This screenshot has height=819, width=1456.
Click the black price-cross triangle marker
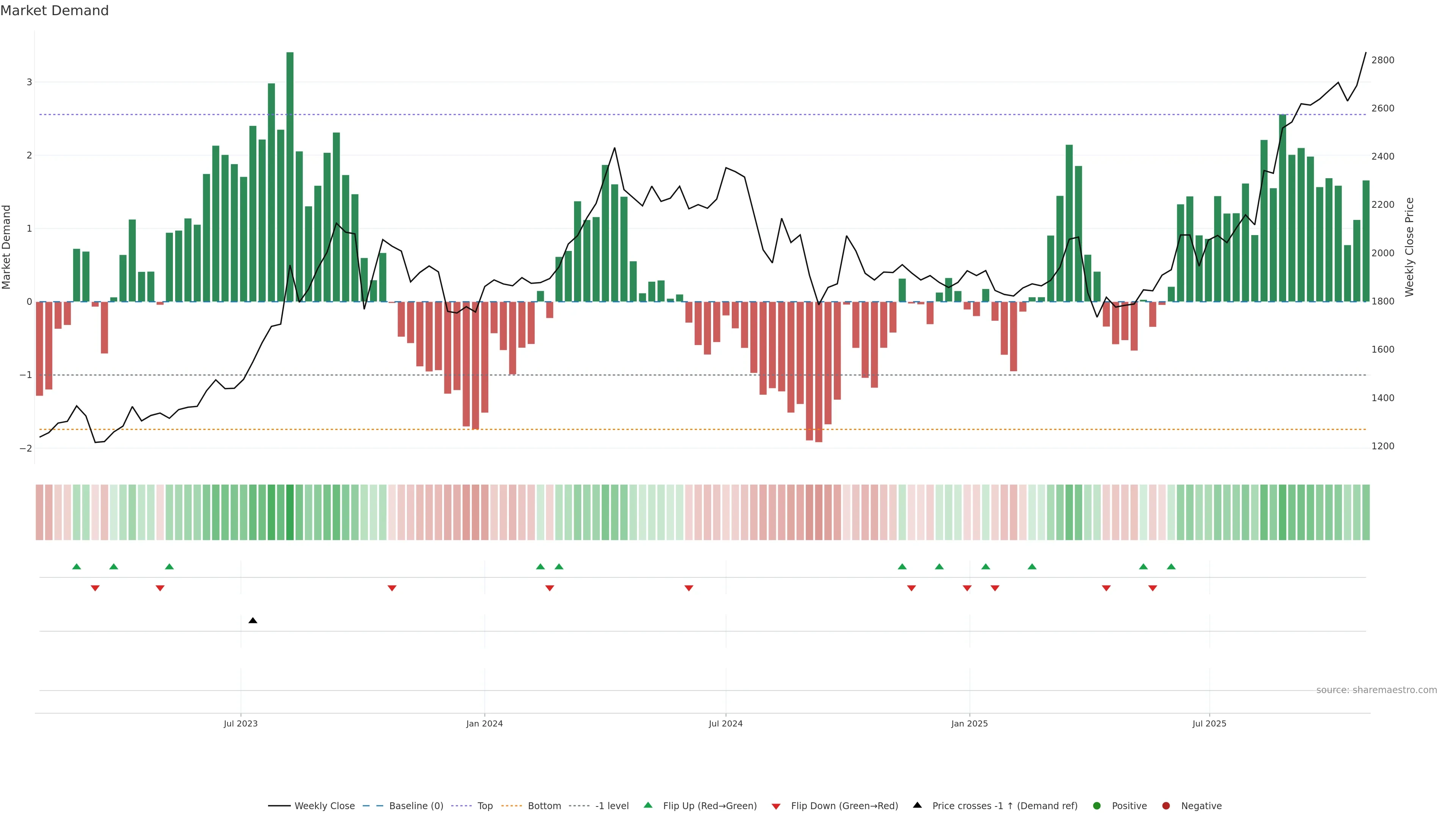253,621
